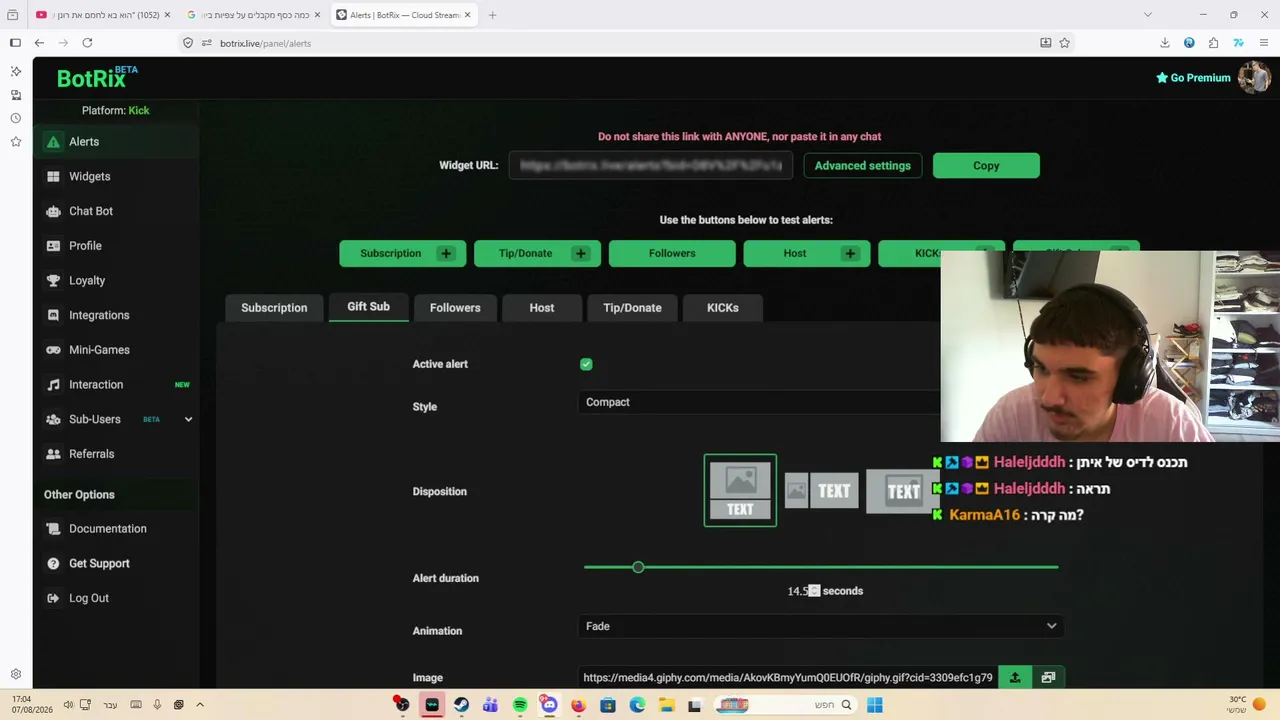This screenshot has width=1280, height=720.
Task: Open browser downloads icon
Action: [x=1165, y=43]
